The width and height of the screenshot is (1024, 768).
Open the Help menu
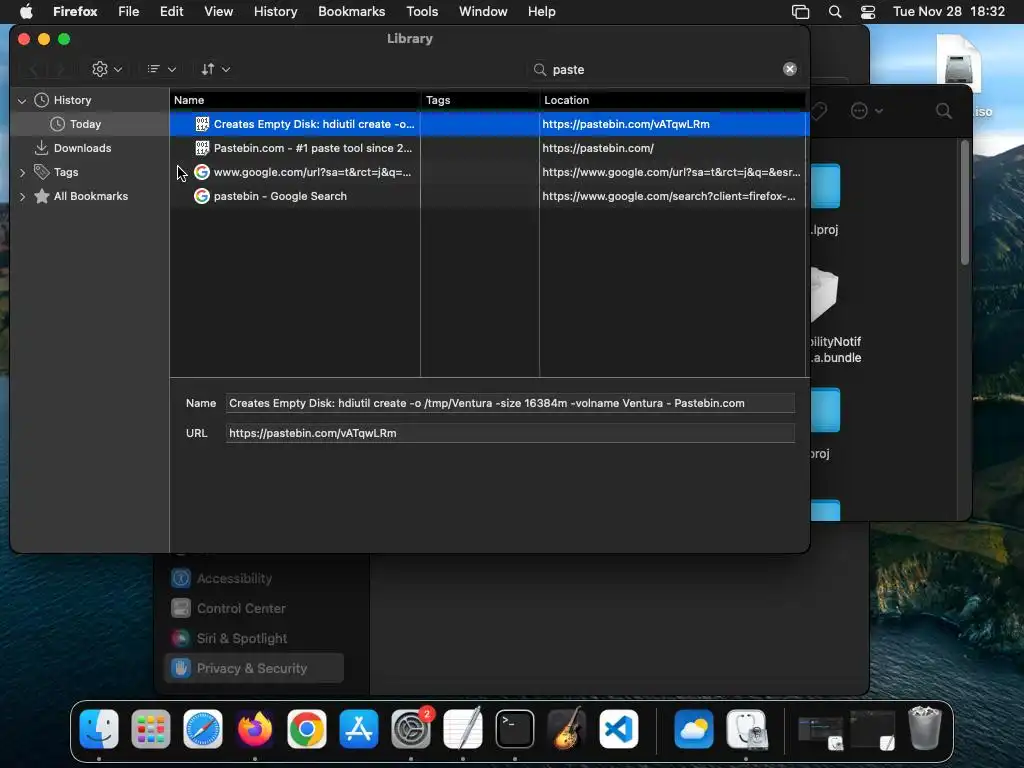tap(541, 12)
